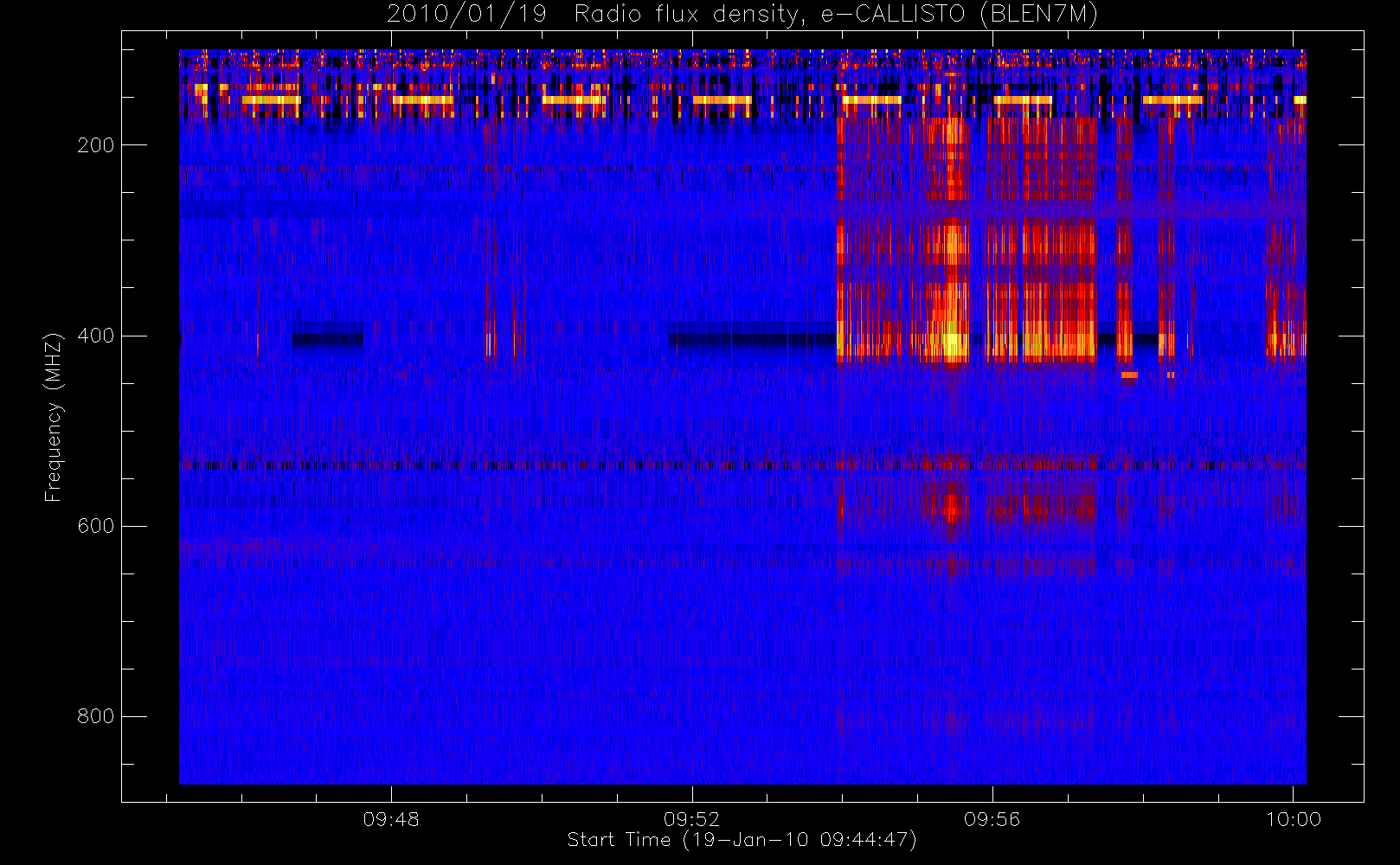
Task: Click the 800 frequency axis label
Action: (x=95, y=716)
